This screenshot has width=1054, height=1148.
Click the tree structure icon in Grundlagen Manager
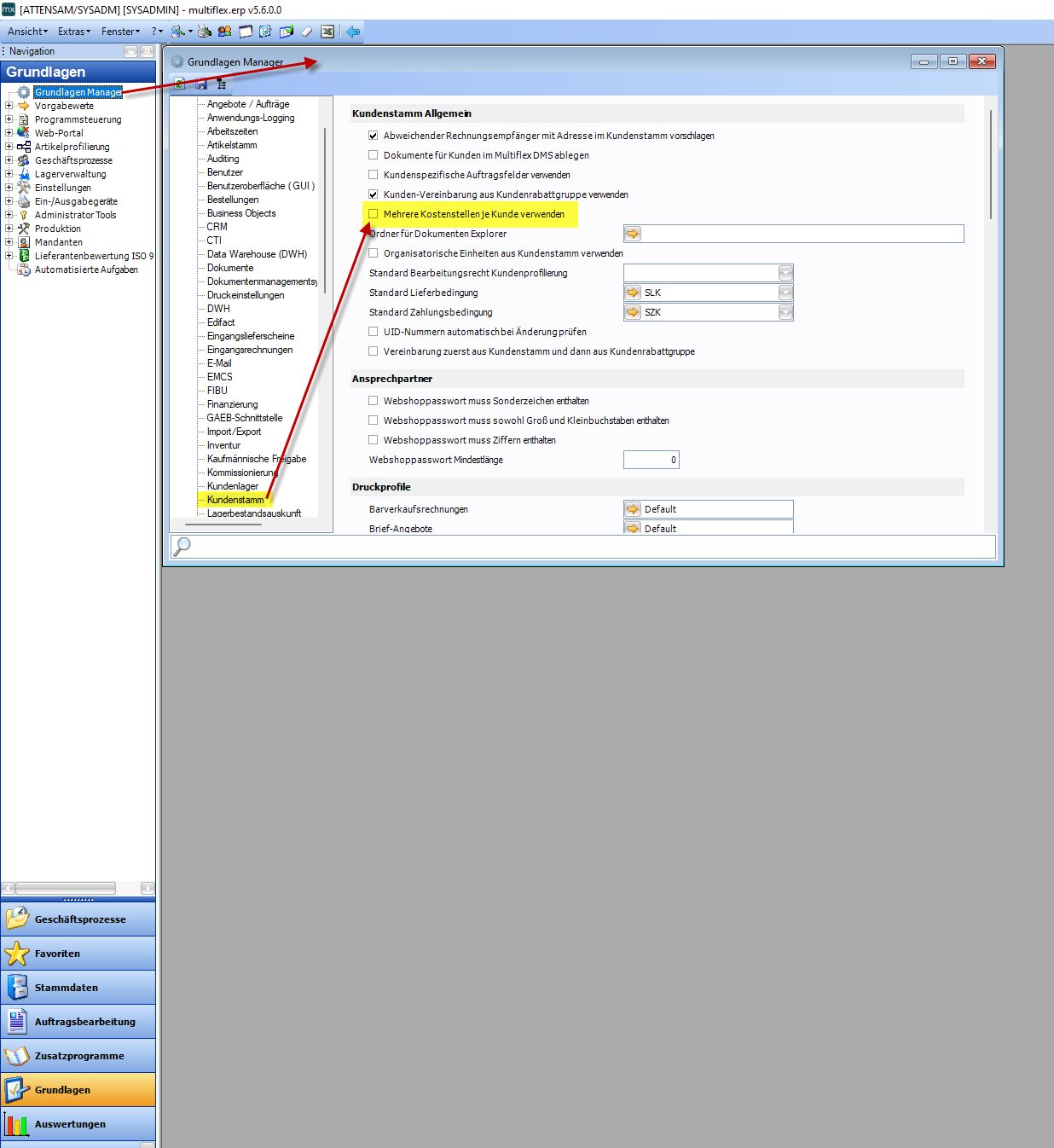point(222,84)
